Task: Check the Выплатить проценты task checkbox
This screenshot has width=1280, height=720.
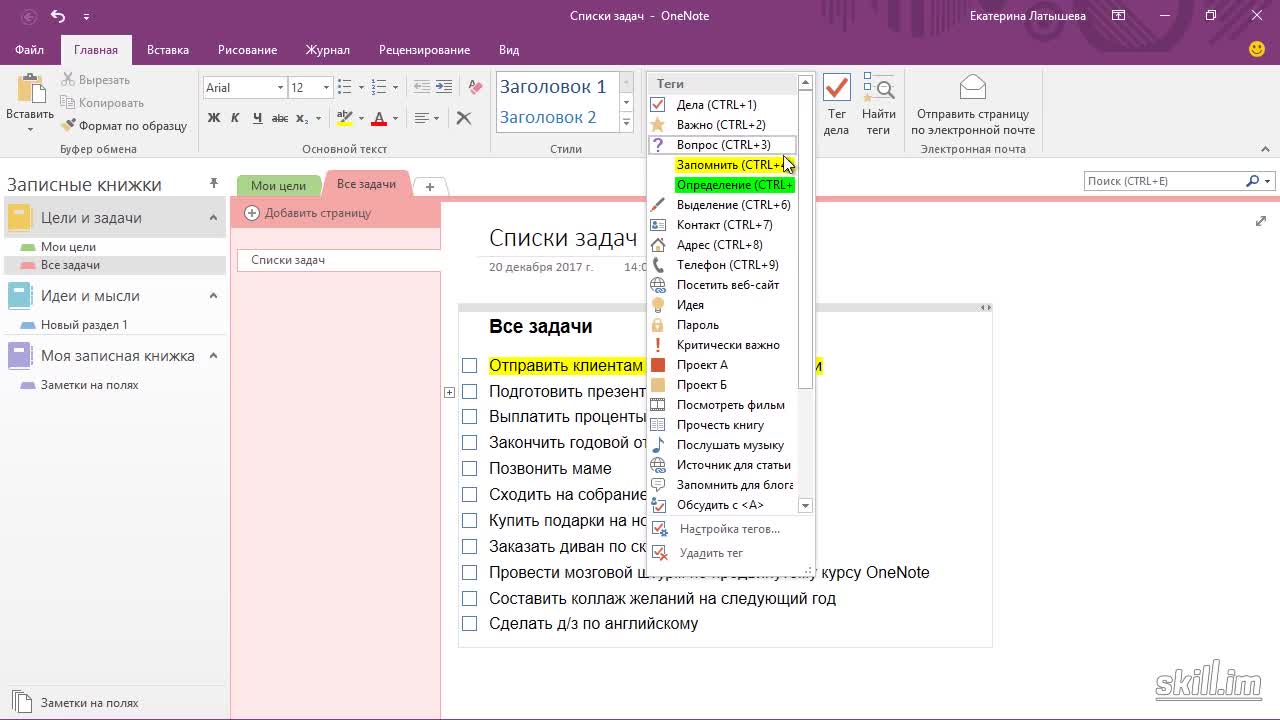Action: [x=469, y=417]
